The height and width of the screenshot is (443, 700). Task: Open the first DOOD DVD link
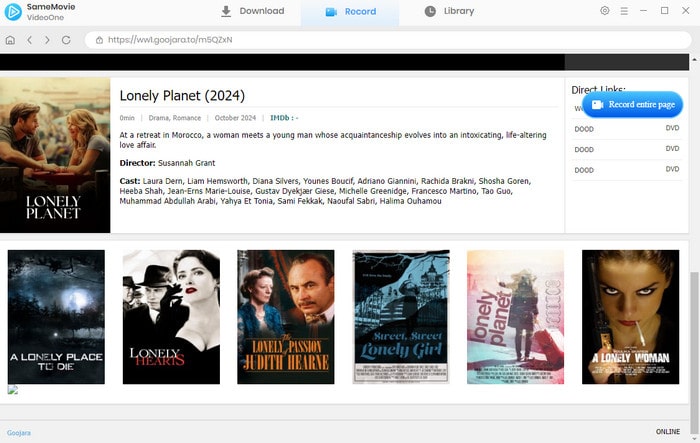627,129
